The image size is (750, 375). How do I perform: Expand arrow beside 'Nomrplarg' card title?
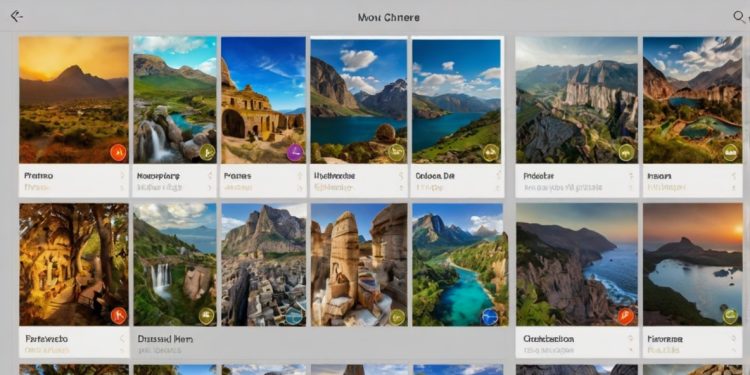tap(210, 176)
